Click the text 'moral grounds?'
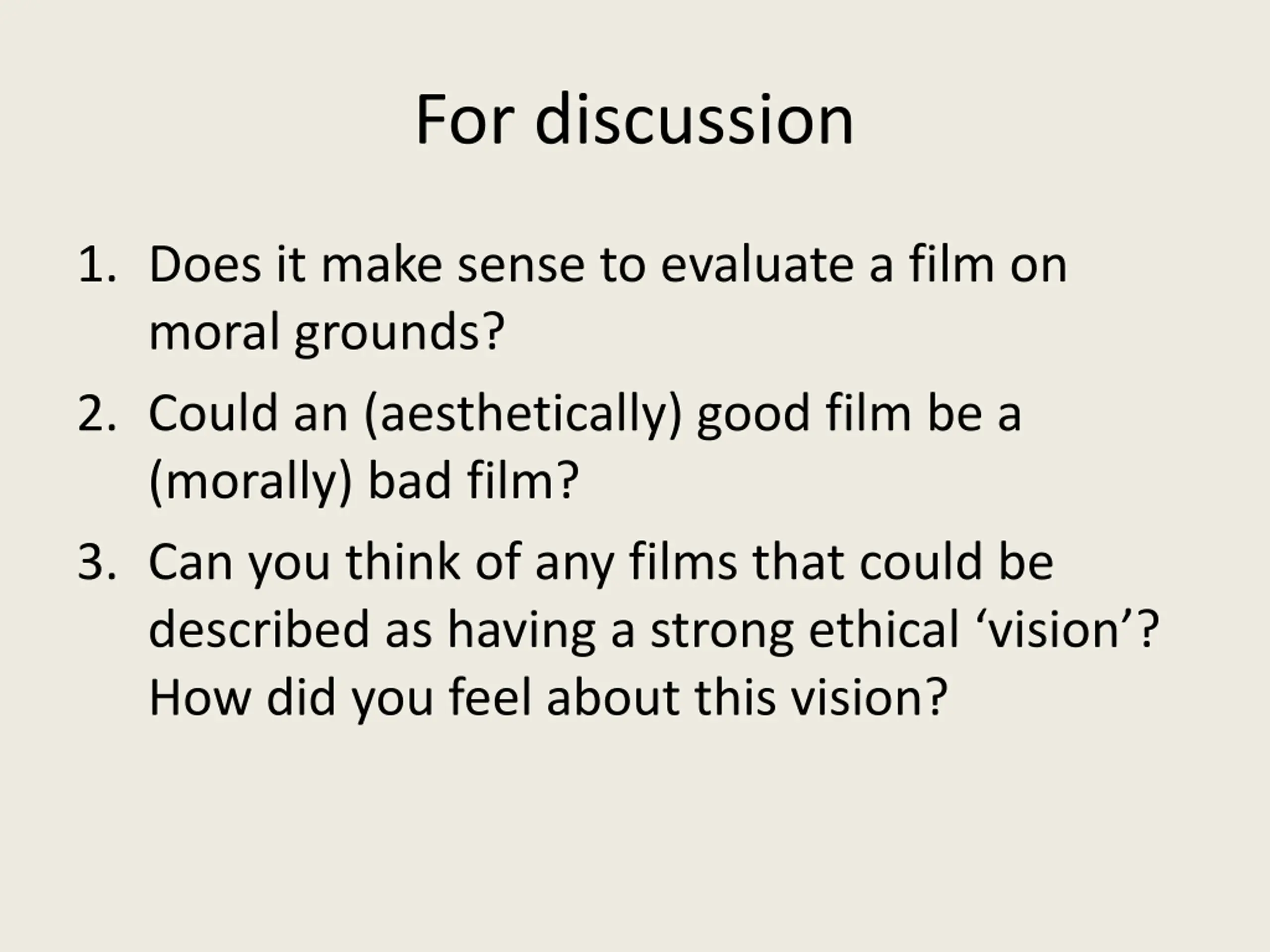This screenshot has width=1270, height=952. pos(327,333)
